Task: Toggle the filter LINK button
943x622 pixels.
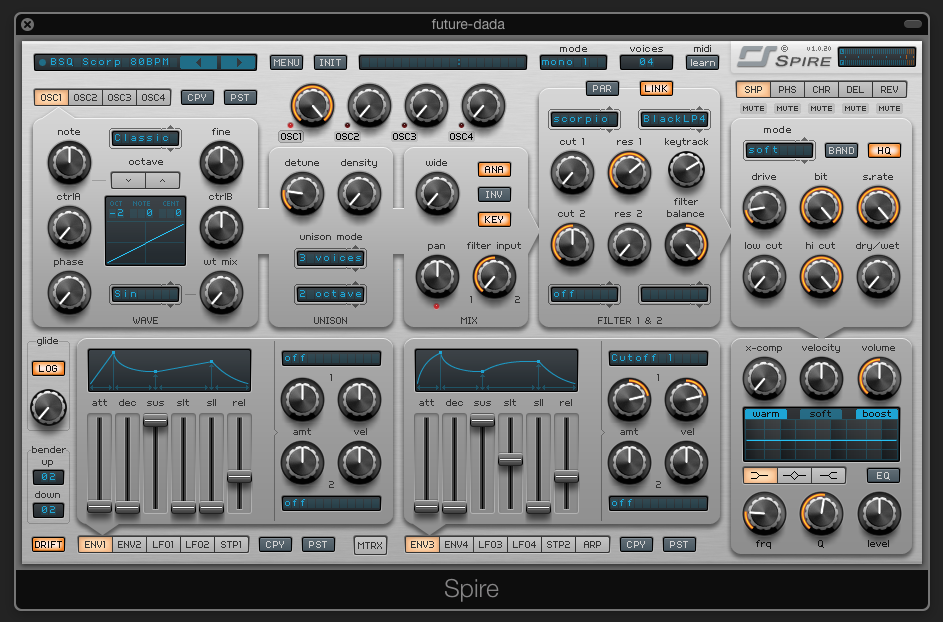Action: tap(656, 88)
